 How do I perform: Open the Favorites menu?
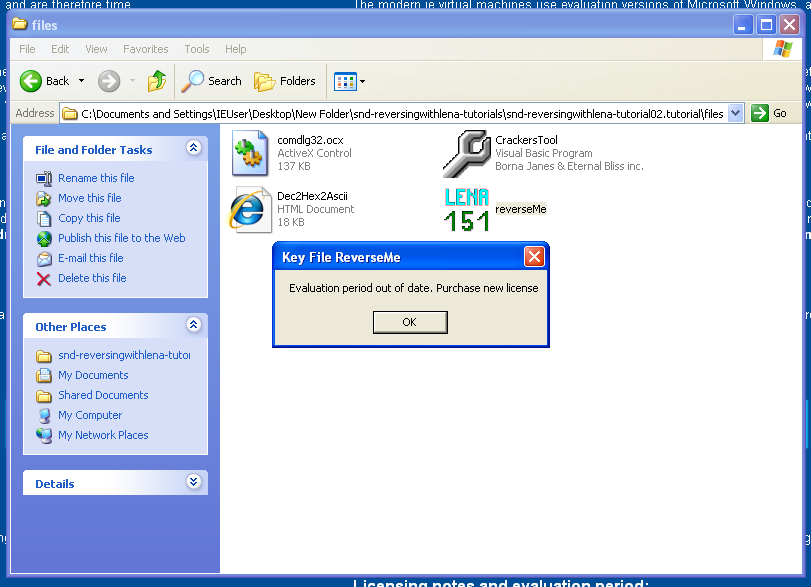pos(145,49)
